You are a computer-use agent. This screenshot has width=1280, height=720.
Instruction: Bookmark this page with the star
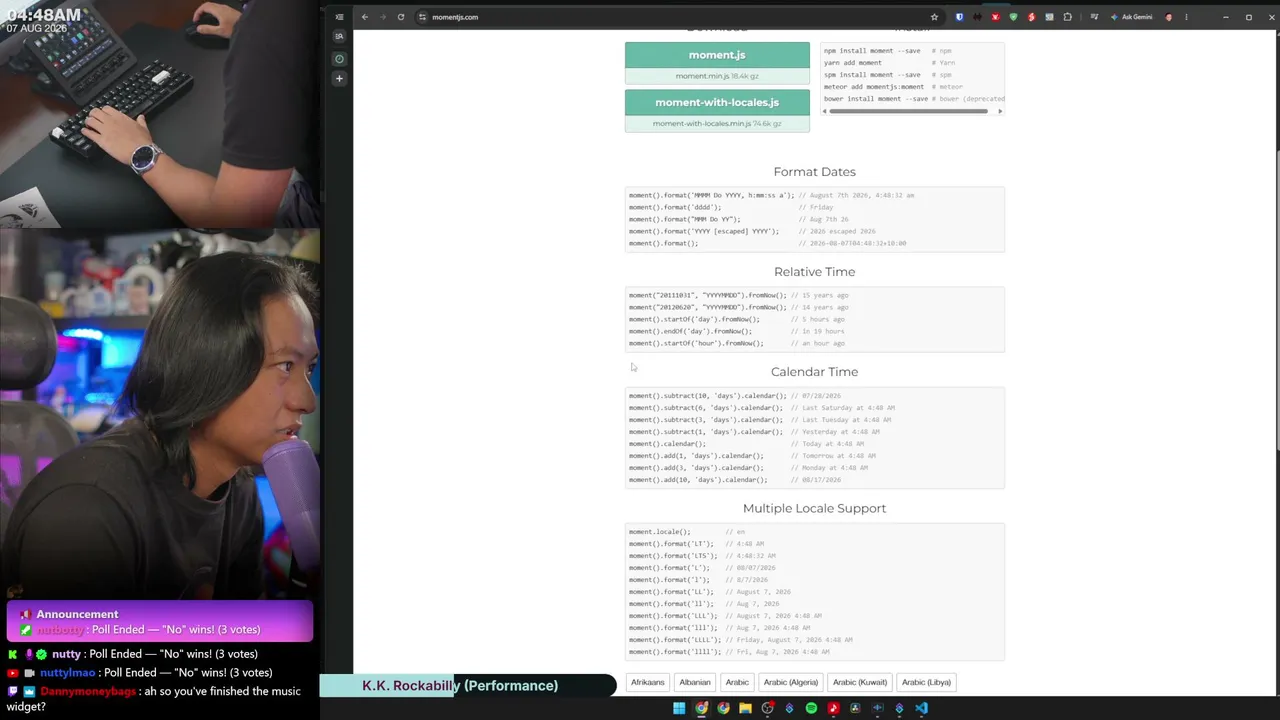click(x=934, y=17)
